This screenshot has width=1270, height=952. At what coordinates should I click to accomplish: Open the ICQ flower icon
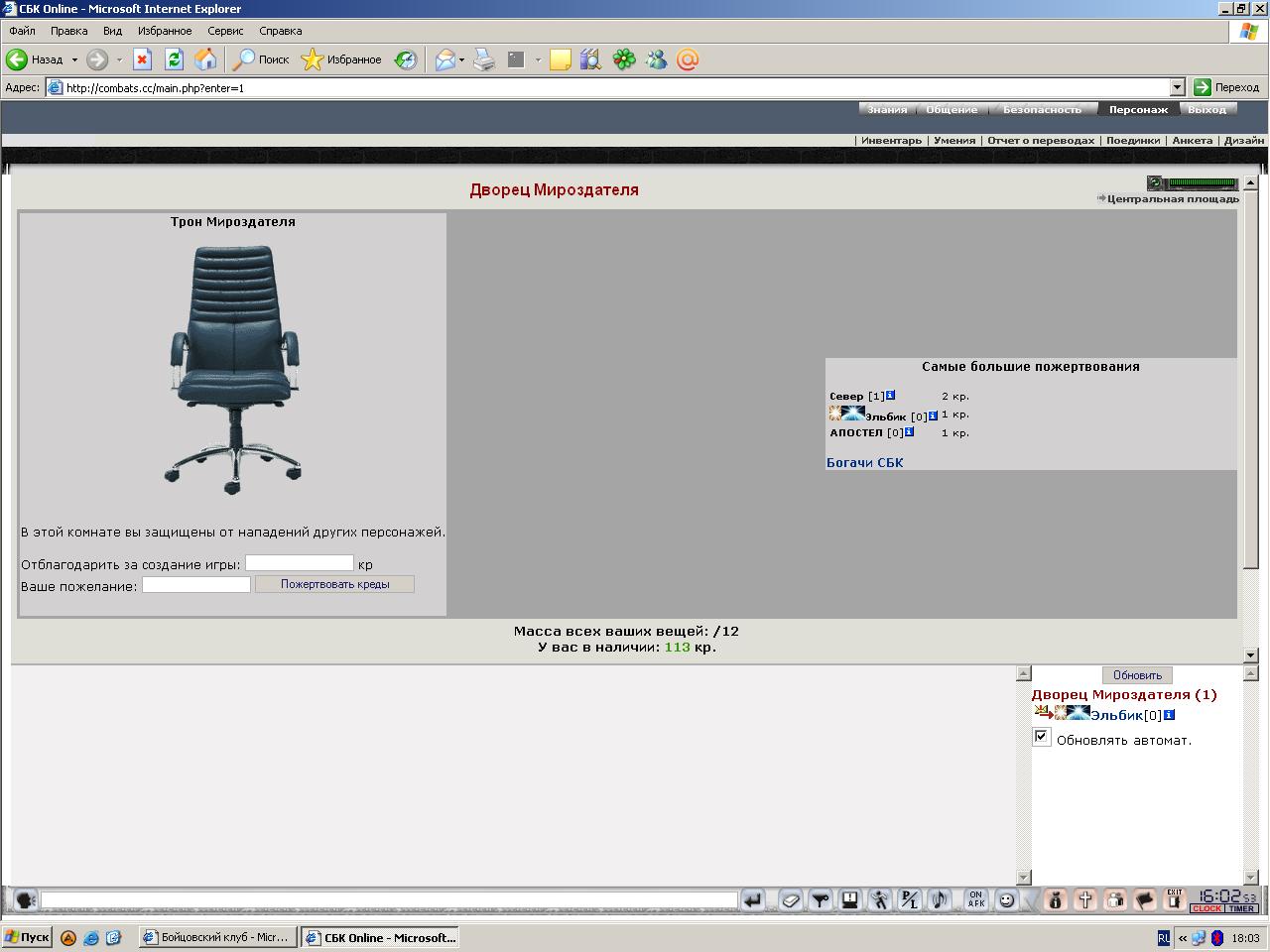coord(624,59)
